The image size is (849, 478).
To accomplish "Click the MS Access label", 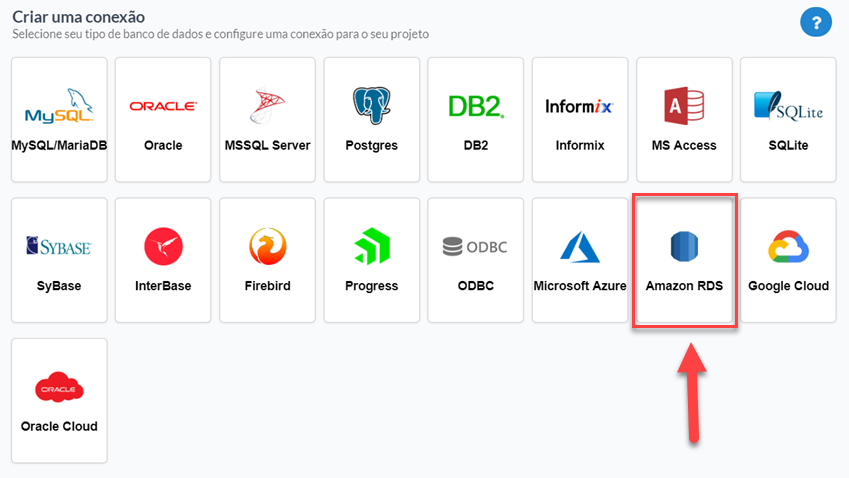I will pos(684,145).
